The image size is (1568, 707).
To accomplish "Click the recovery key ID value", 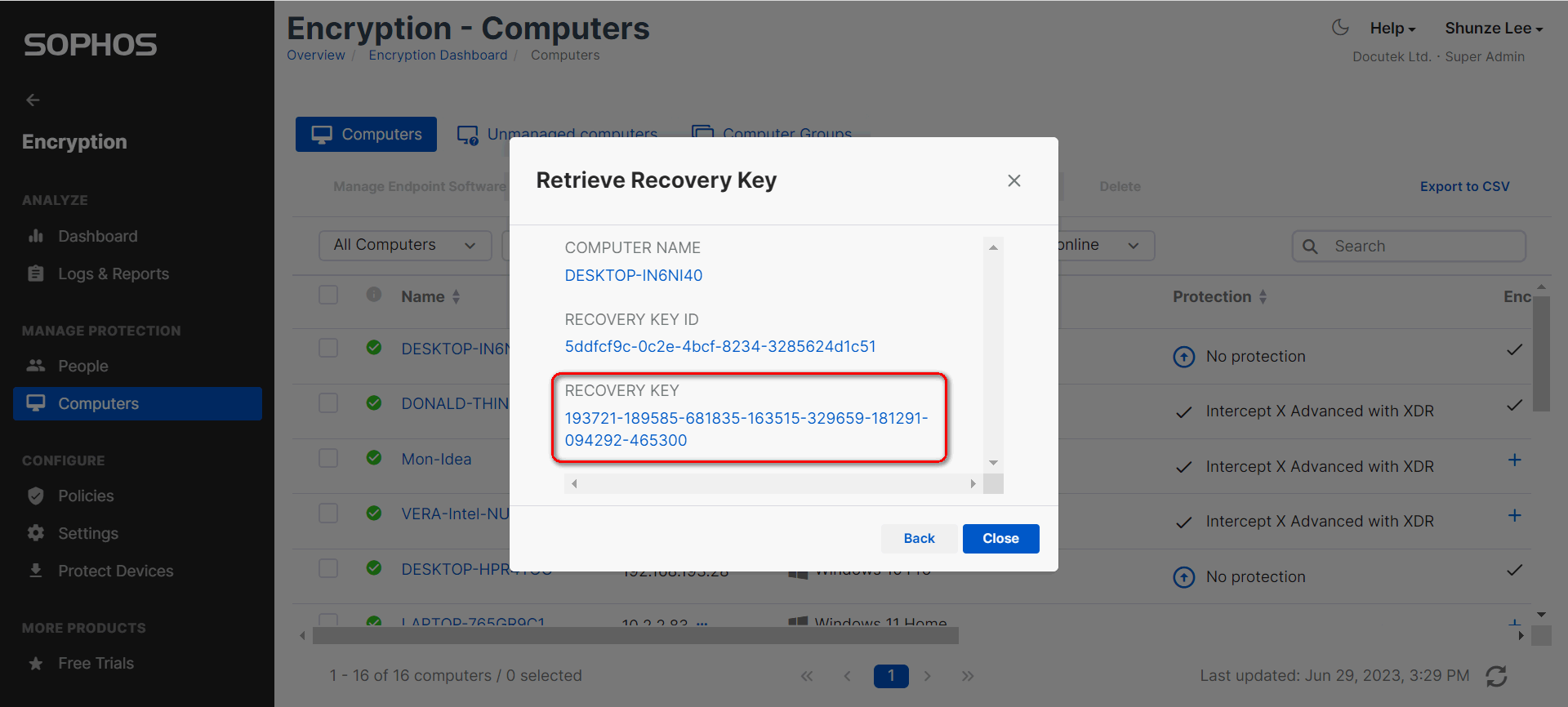I will pos(720,346).
